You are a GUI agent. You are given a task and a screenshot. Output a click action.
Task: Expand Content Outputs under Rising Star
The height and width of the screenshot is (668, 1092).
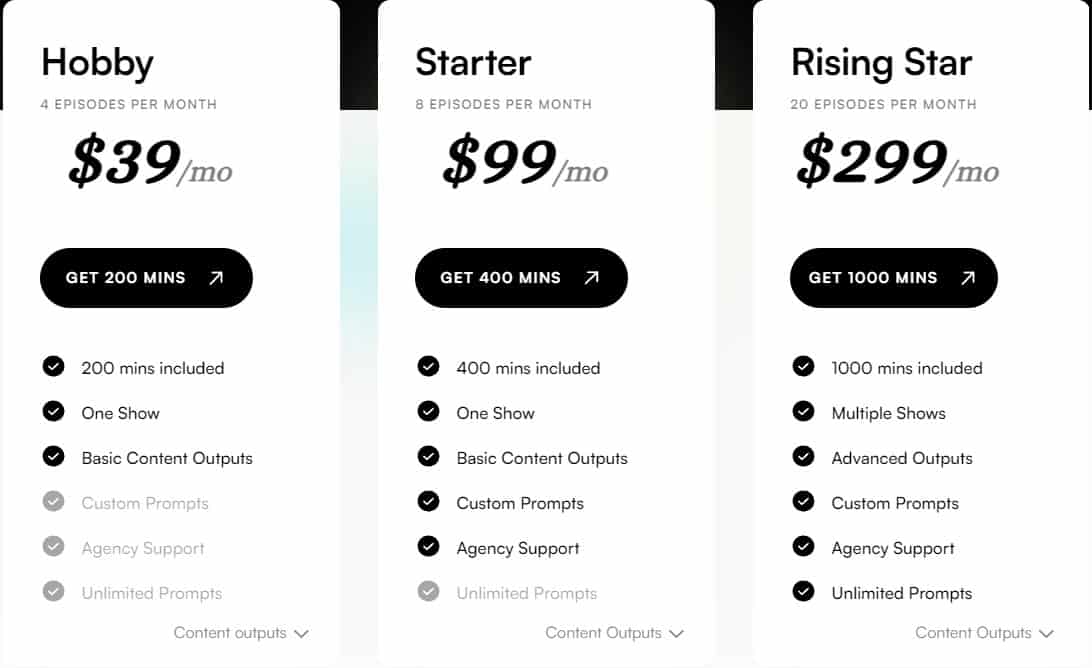coord(985,632)
